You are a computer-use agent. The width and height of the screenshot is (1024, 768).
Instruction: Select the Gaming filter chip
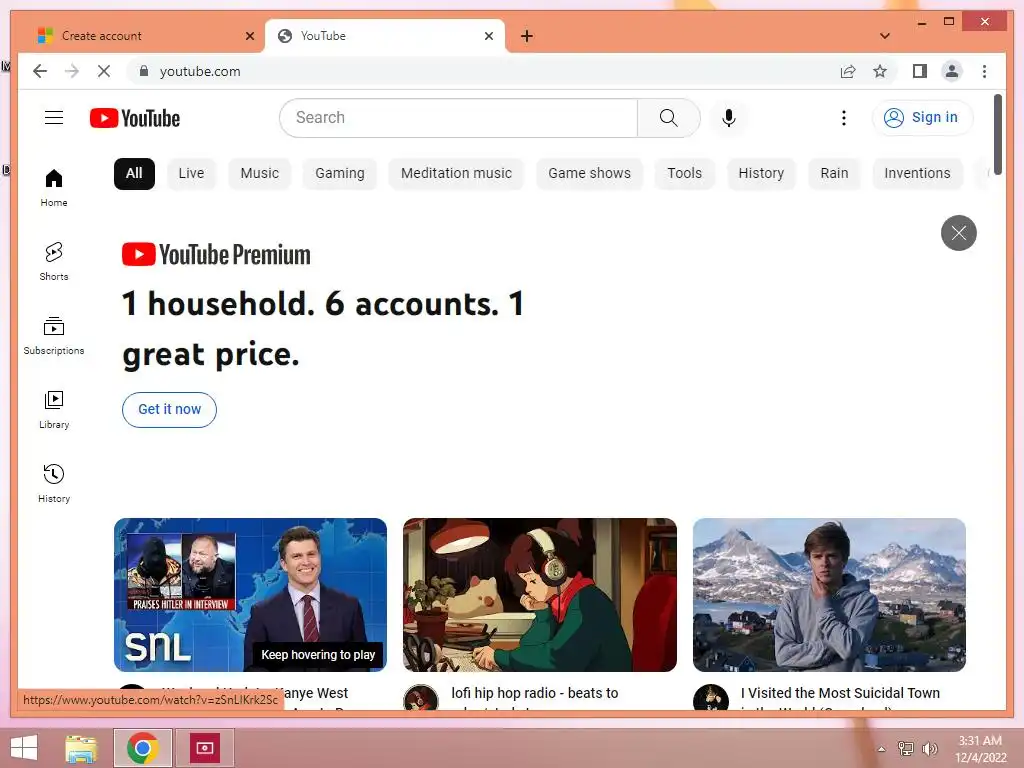340,173
